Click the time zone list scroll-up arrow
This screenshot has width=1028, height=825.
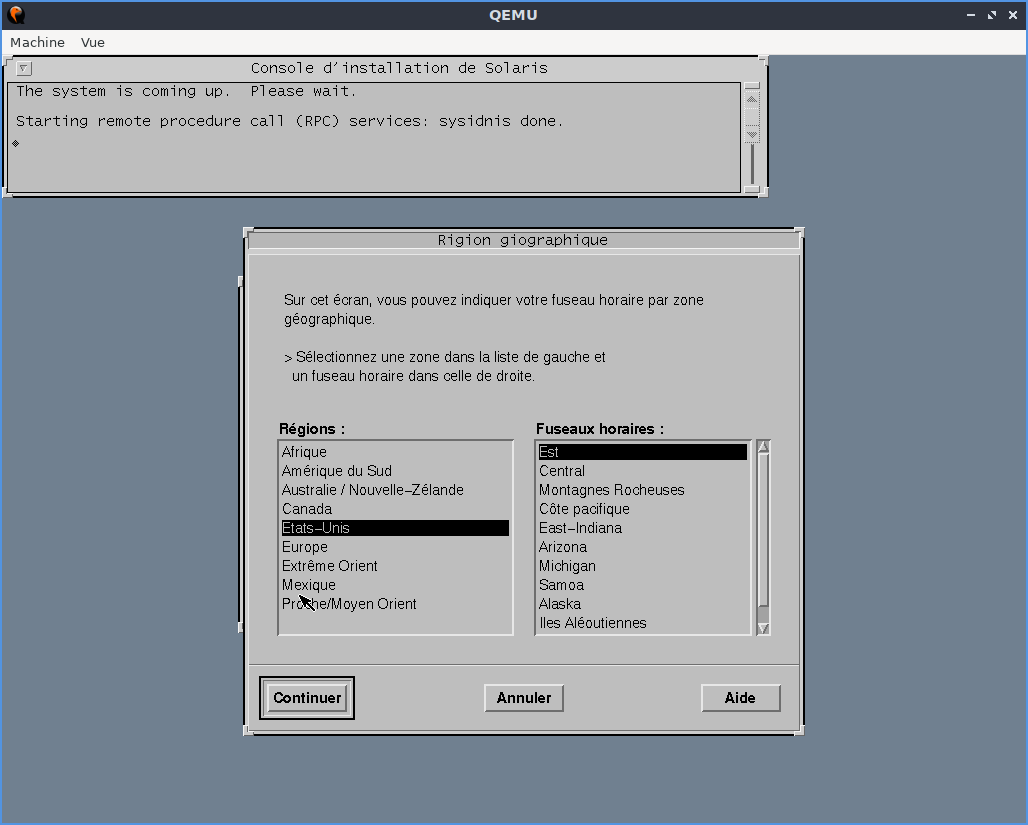(763, 447)
